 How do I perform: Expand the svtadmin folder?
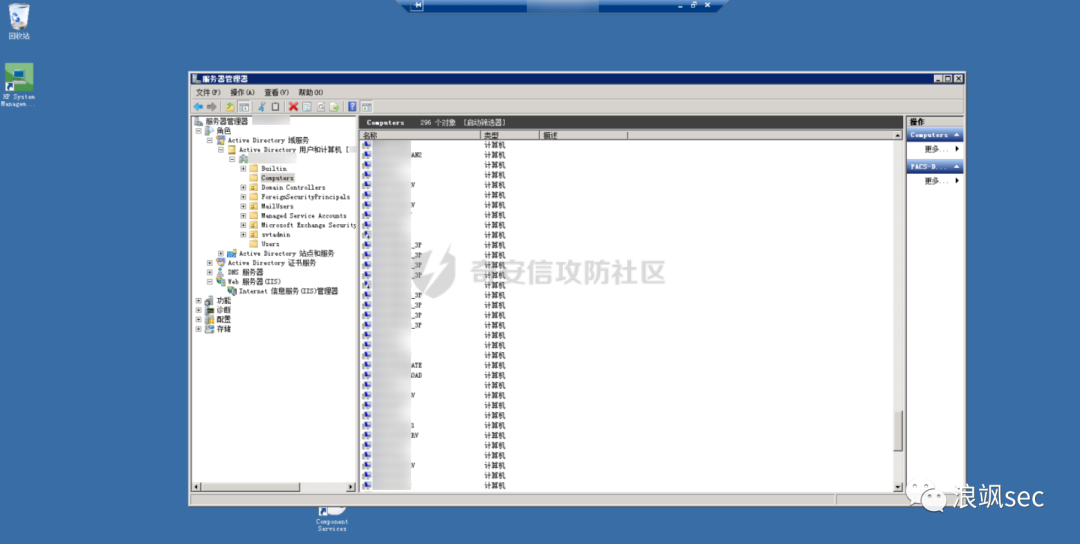click(x=243, y=235)
